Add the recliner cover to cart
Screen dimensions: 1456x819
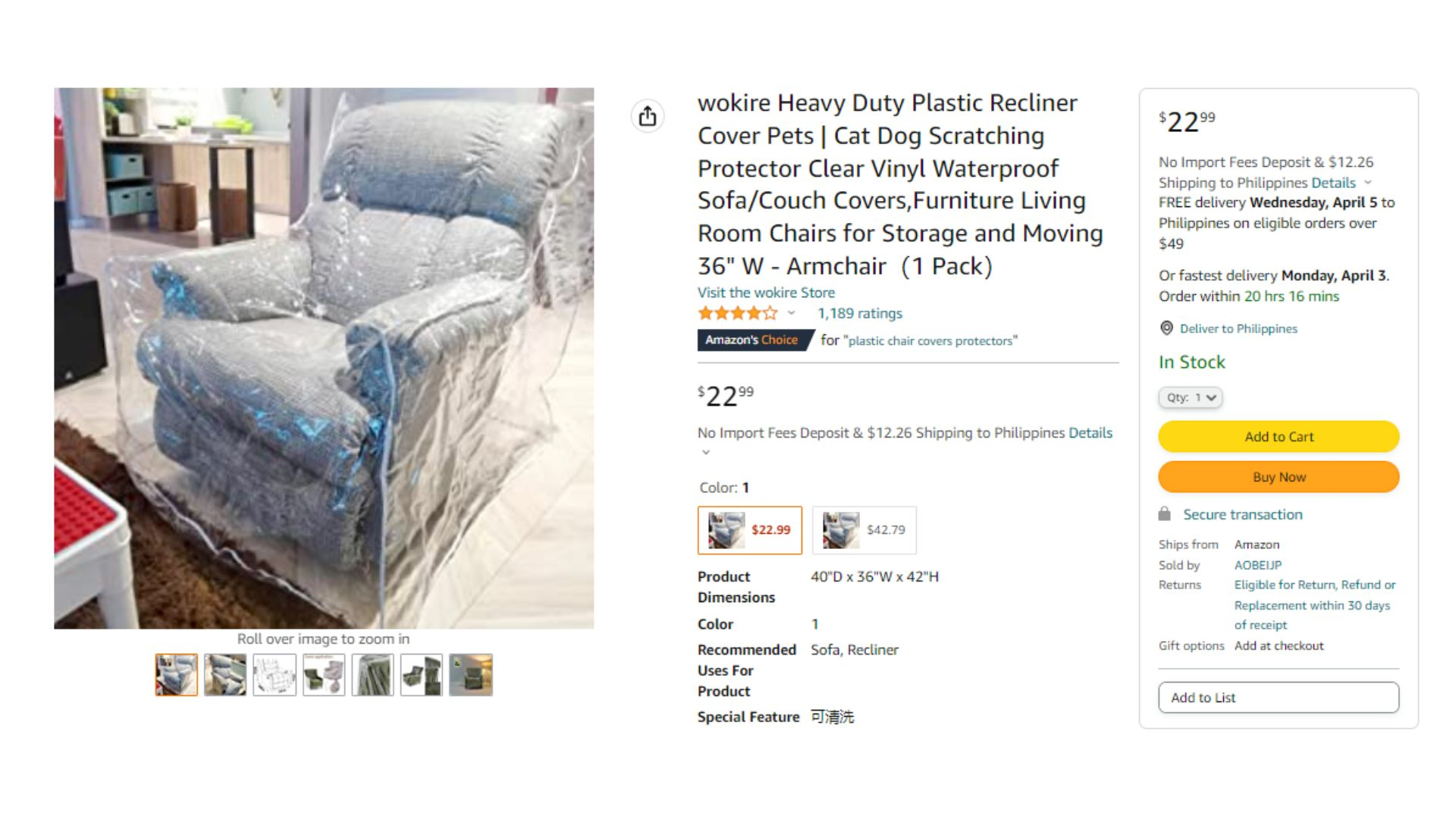point(1279,437)
